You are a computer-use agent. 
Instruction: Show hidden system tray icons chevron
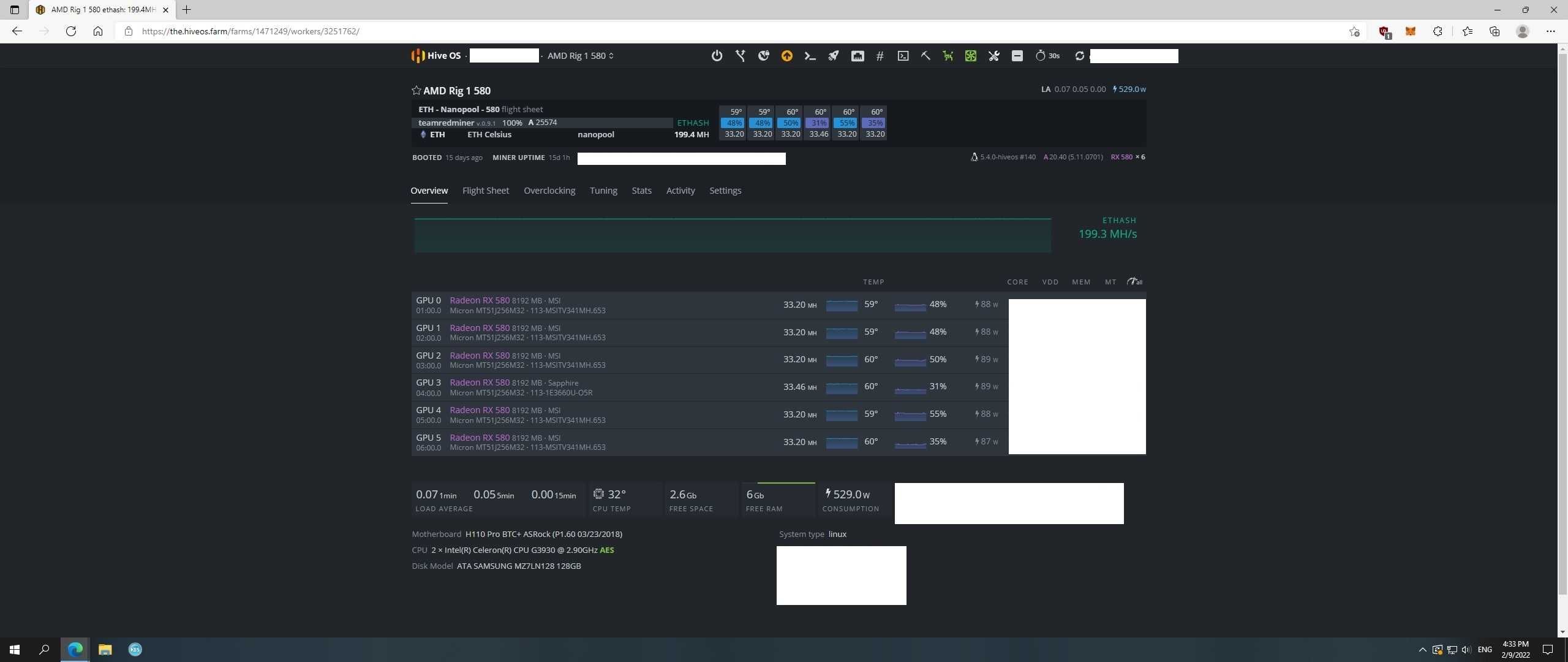coord(1422,650)
